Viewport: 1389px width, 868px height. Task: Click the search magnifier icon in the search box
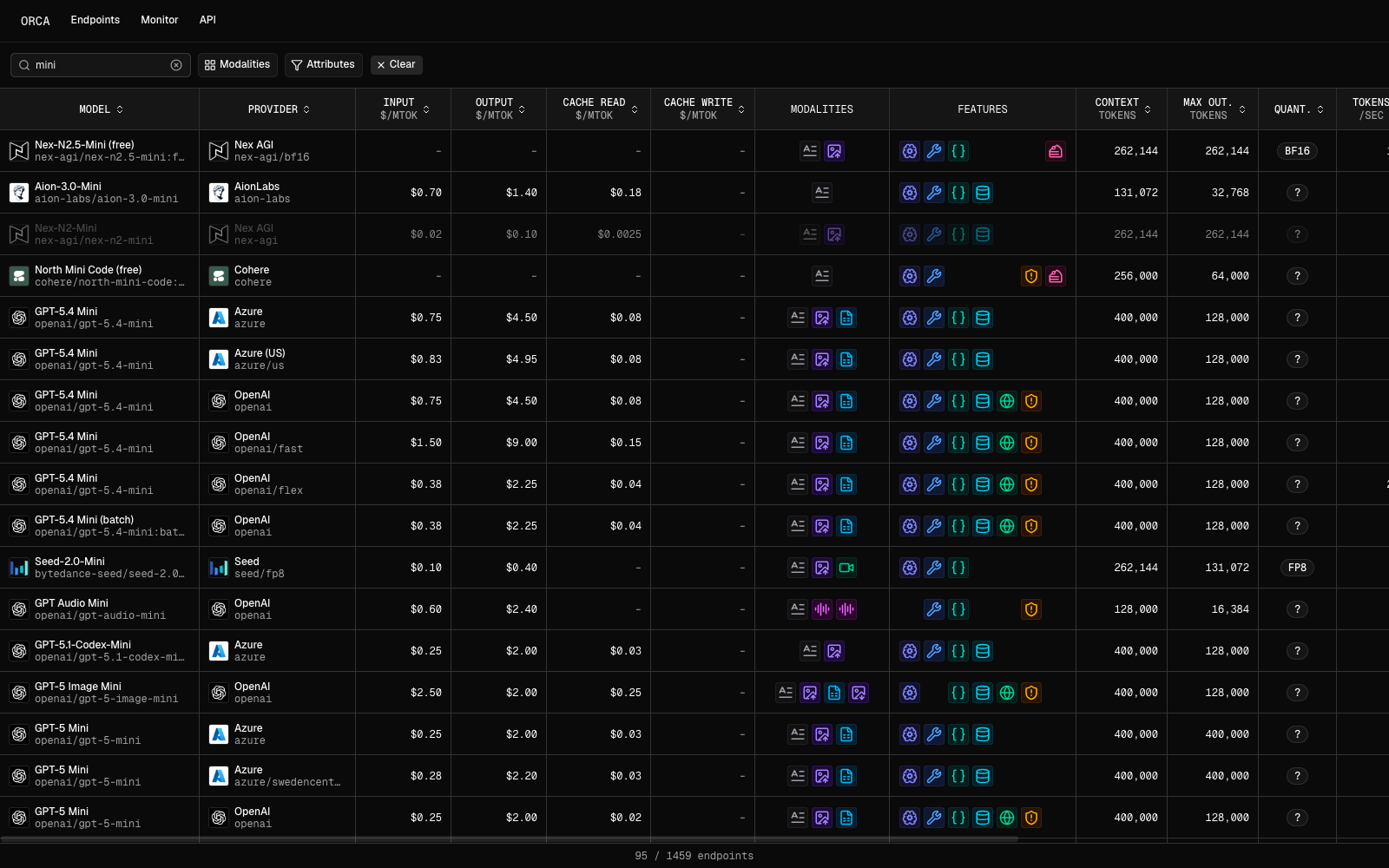point(24,65)
